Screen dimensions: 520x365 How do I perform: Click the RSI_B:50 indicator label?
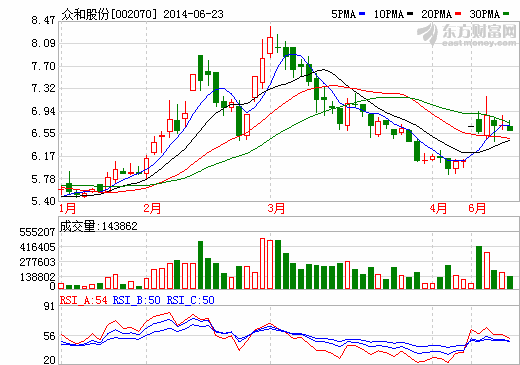coord(137,300)
